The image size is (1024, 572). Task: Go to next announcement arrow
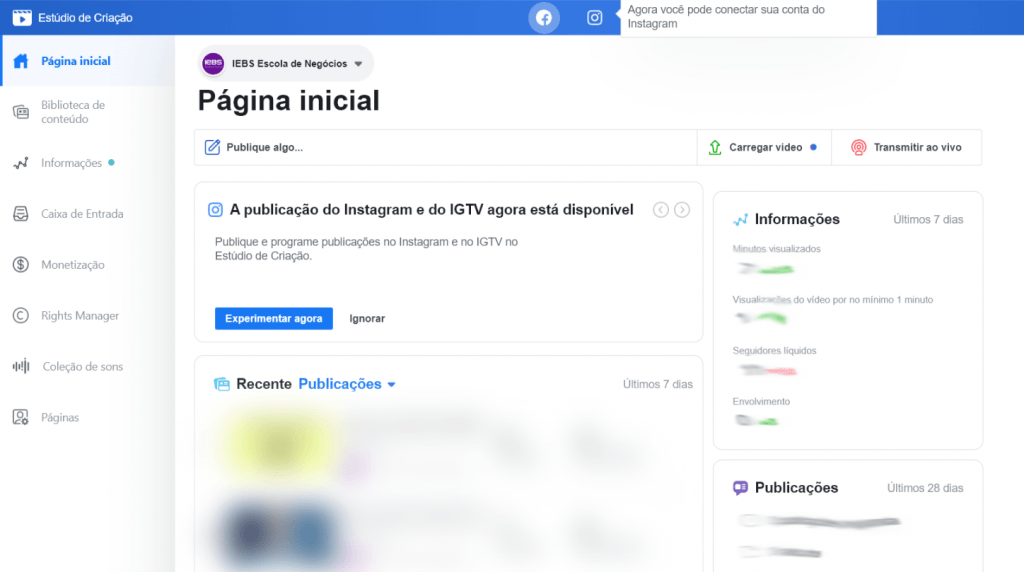click(682, 210)
